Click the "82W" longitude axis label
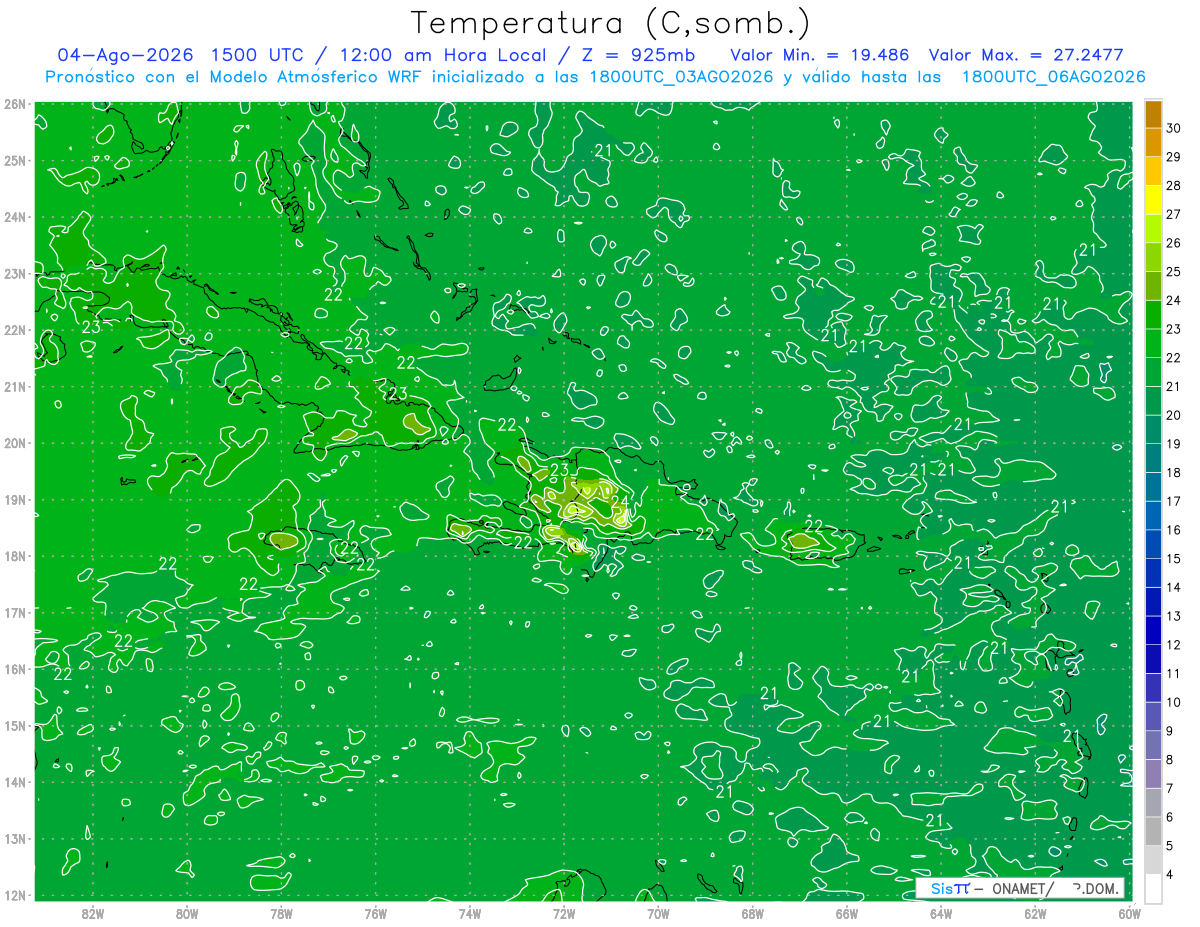This screenshot has width=1200, height=927. pyautogui.click(x=93, y=913)
